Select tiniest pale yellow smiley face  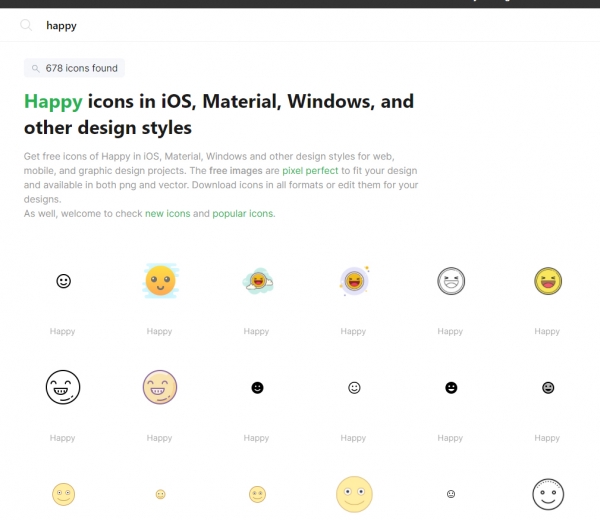tap(160, 494)
